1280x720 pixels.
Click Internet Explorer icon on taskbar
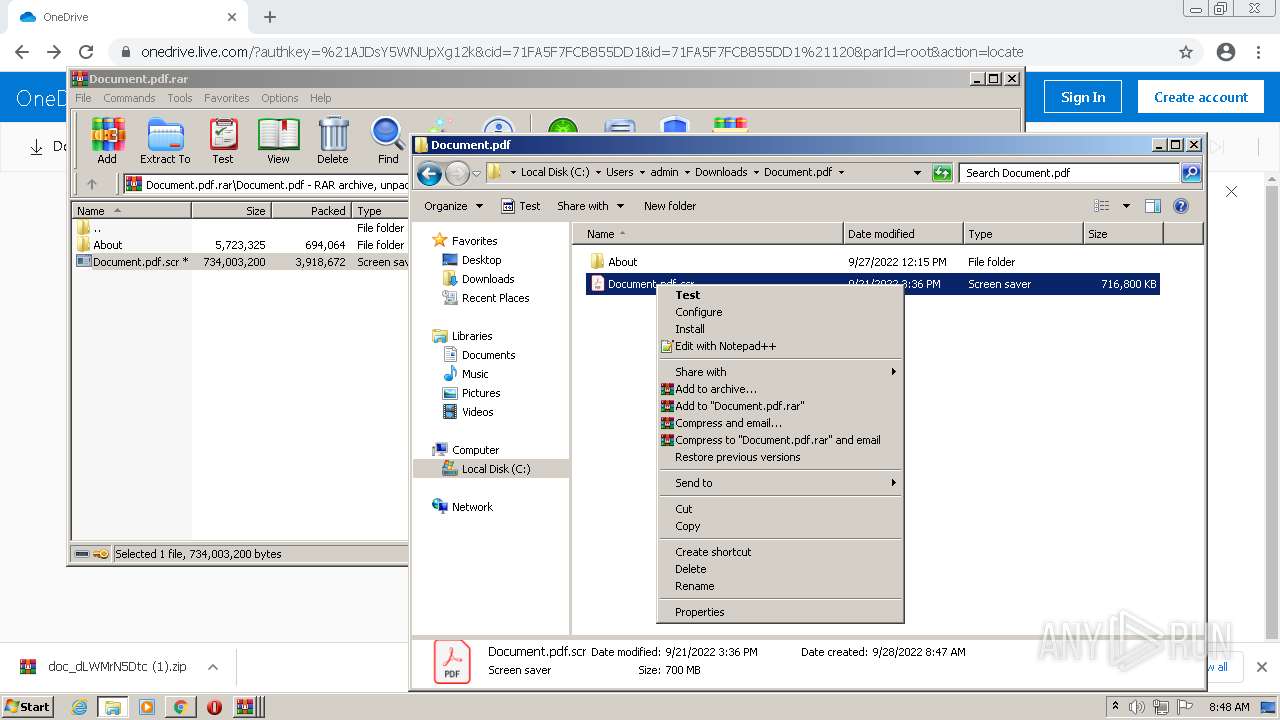tap(80, 707)
